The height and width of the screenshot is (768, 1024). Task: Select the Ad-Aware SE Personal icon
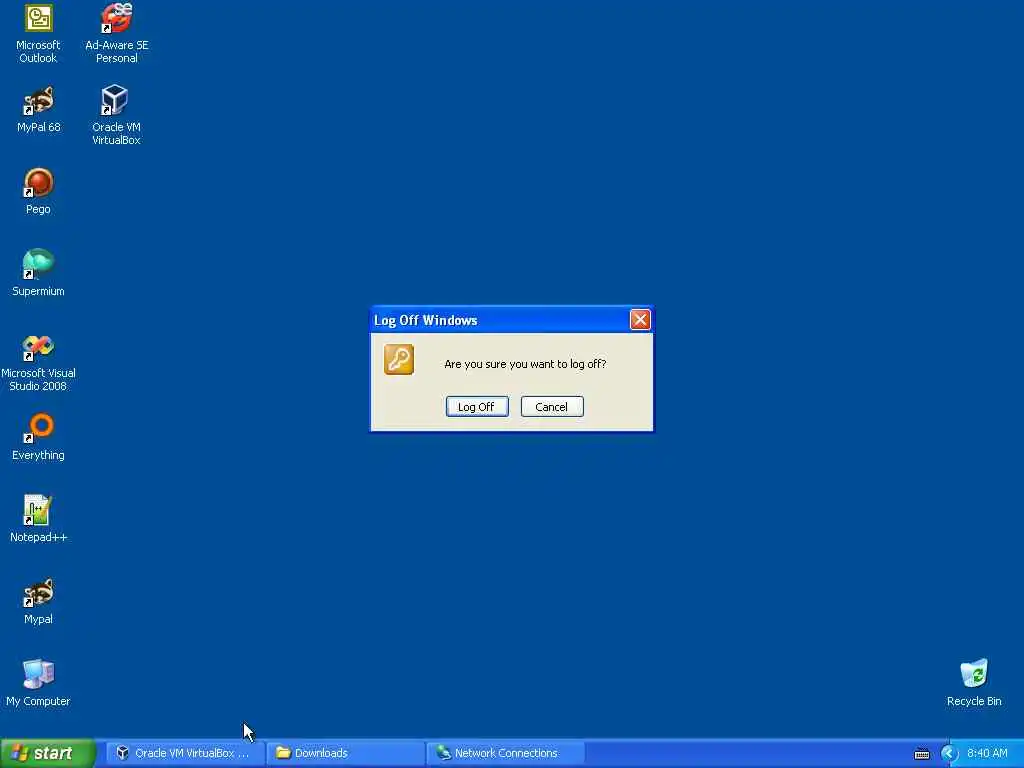[x=116, y=33]
